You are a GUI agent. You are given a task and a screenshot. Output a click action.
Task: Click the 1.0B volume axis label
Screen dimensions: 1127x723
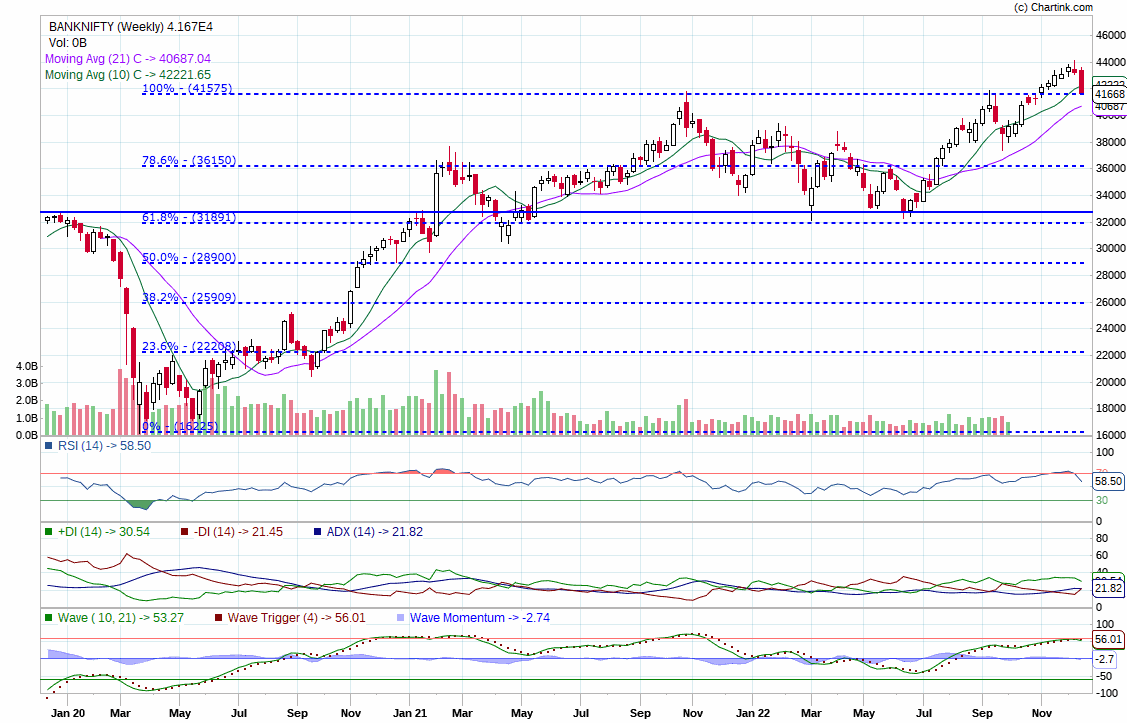27,418
